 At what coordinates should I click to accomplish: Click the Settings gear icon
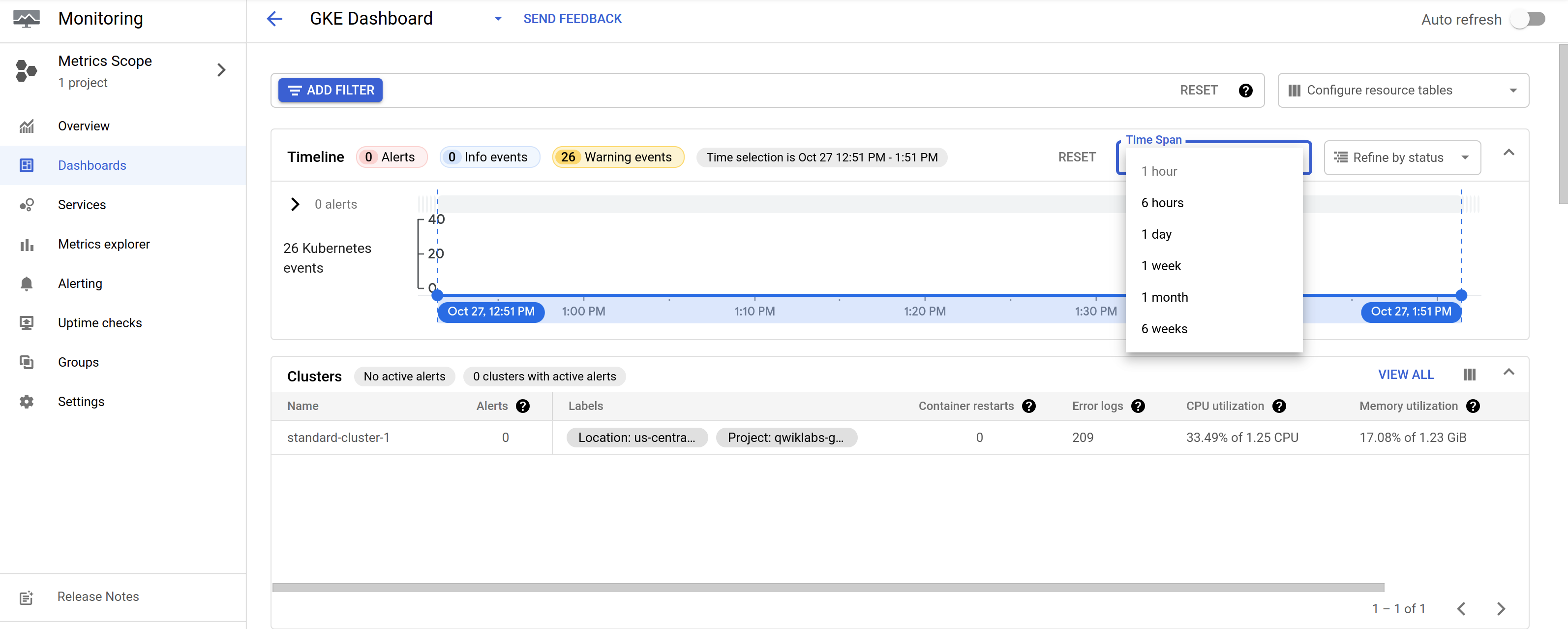(26, 402)
